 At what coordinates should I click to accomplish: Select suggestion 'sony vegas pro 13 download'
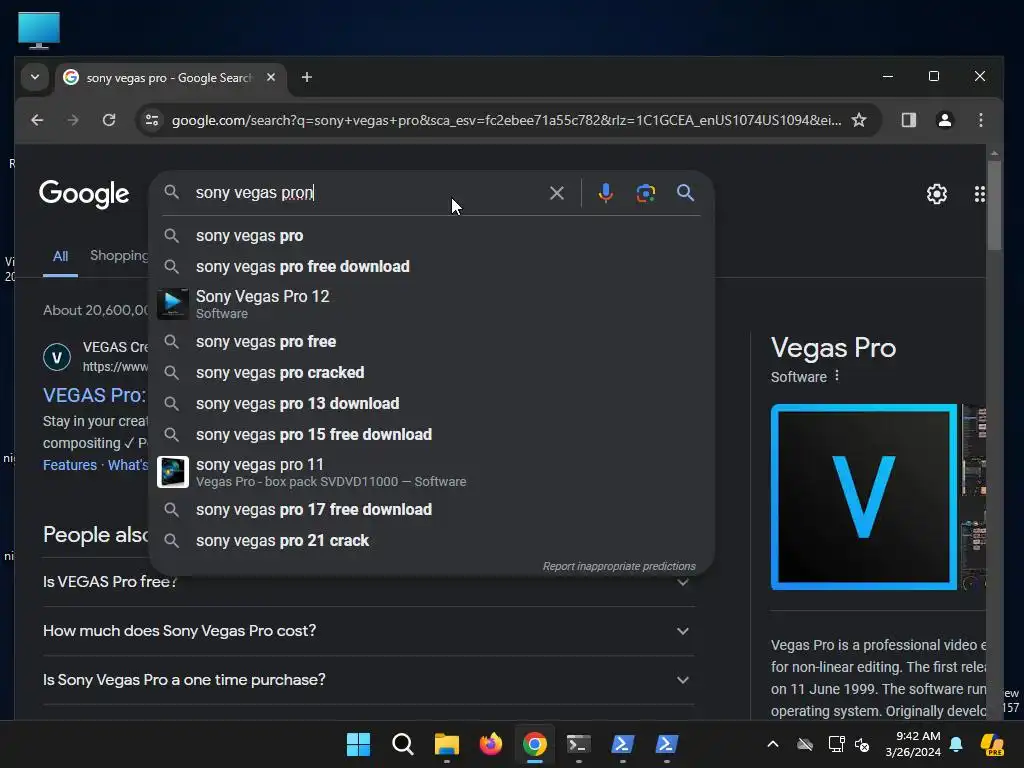[431, 404]
